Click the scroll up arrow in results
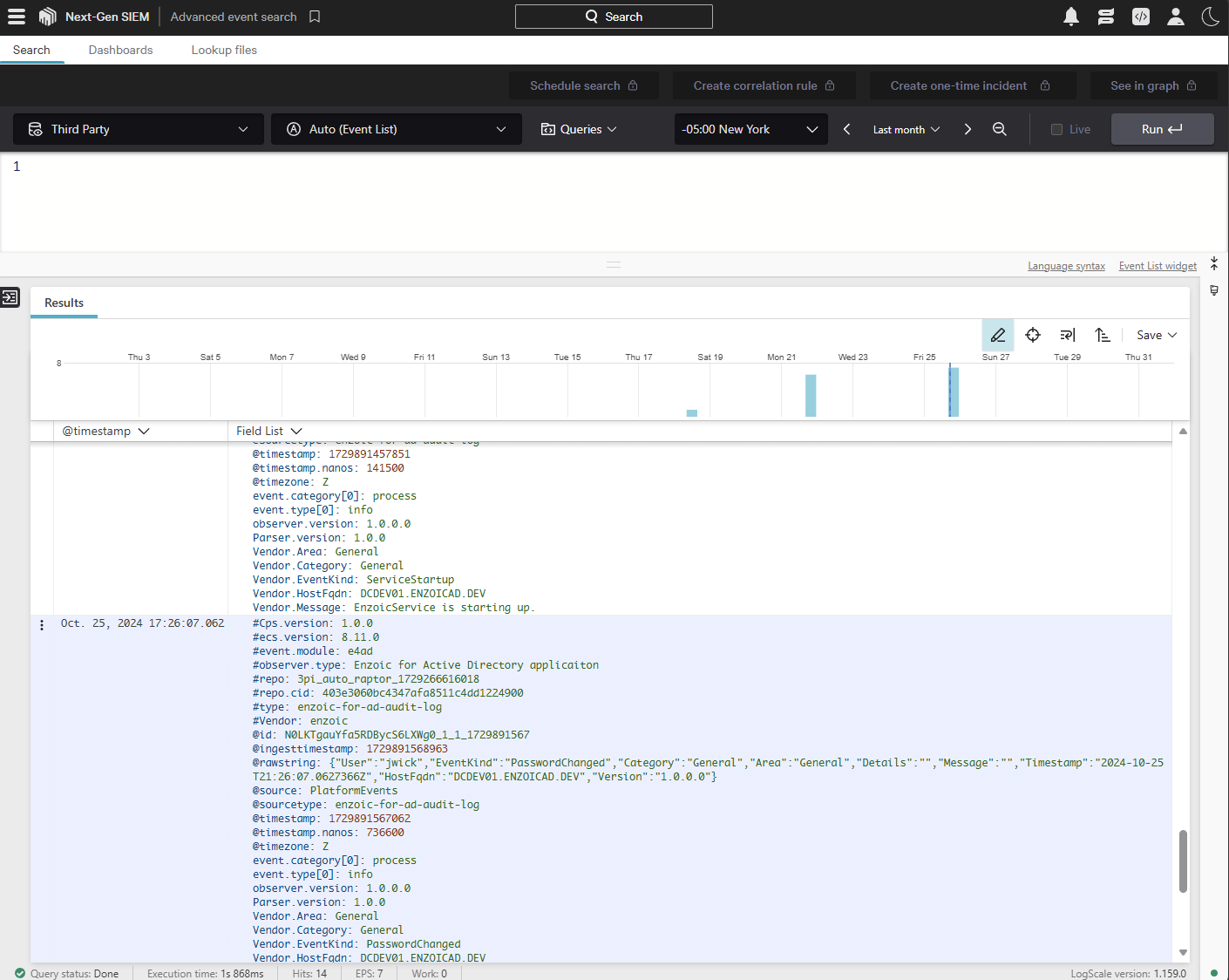This screenshot has width=1229, height=980. 1183,431
